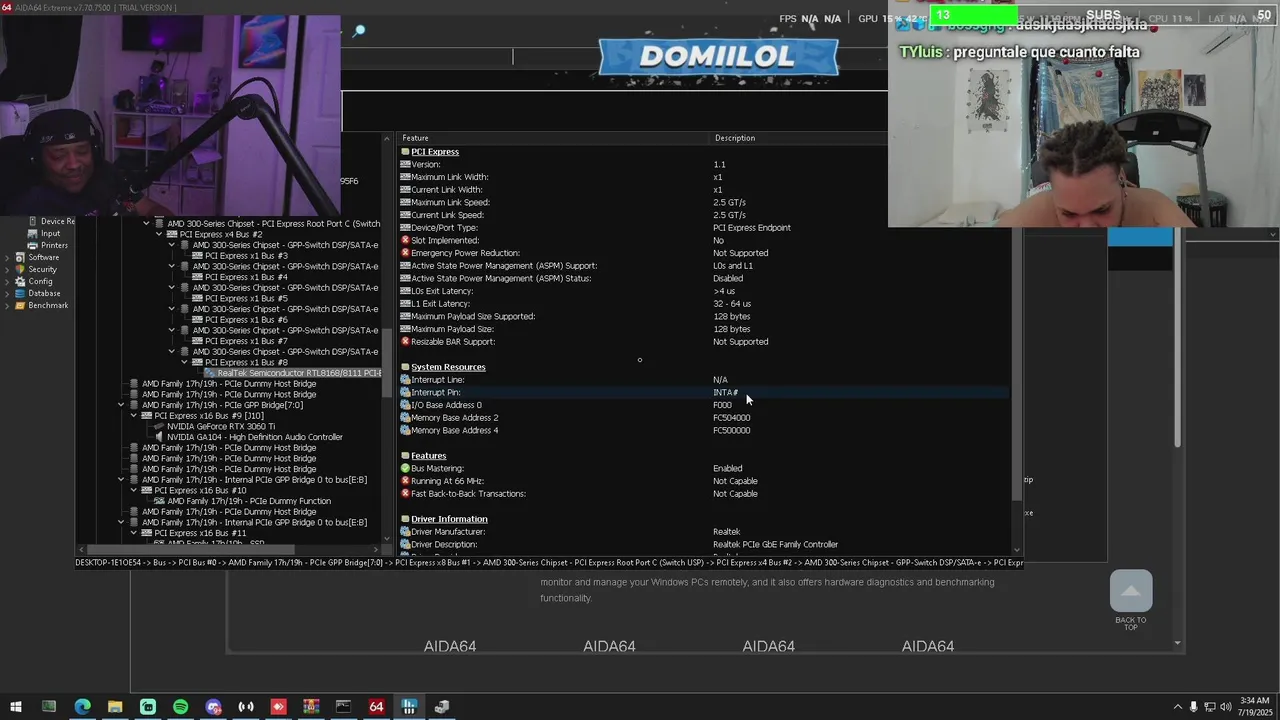The image size is (1280, 720).
Task: Click the Slot Implemented red X icon
Action: pos(405,240)
